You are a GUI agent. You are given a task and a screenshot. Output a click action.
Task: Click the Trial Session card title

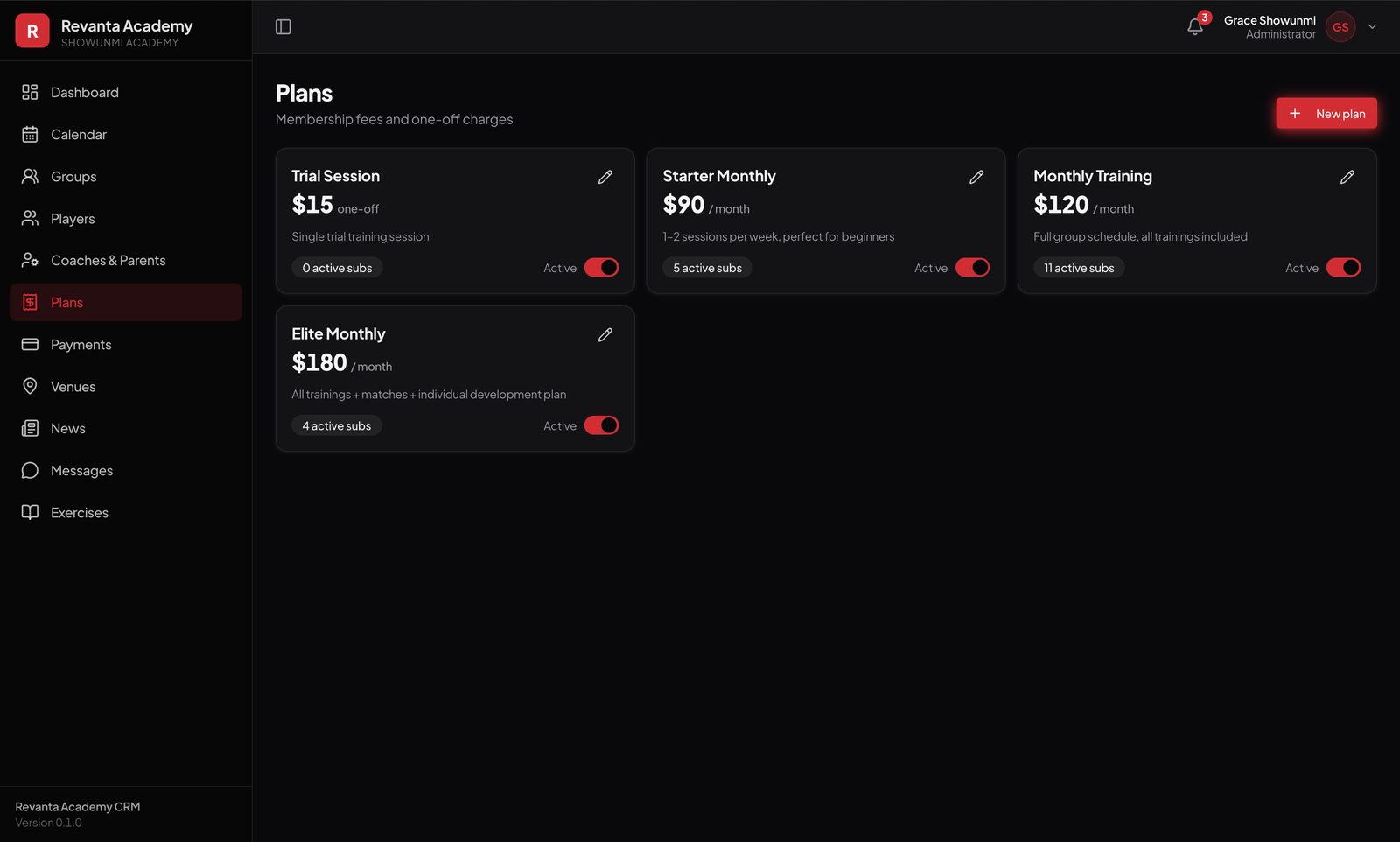[x=336, y=176]
